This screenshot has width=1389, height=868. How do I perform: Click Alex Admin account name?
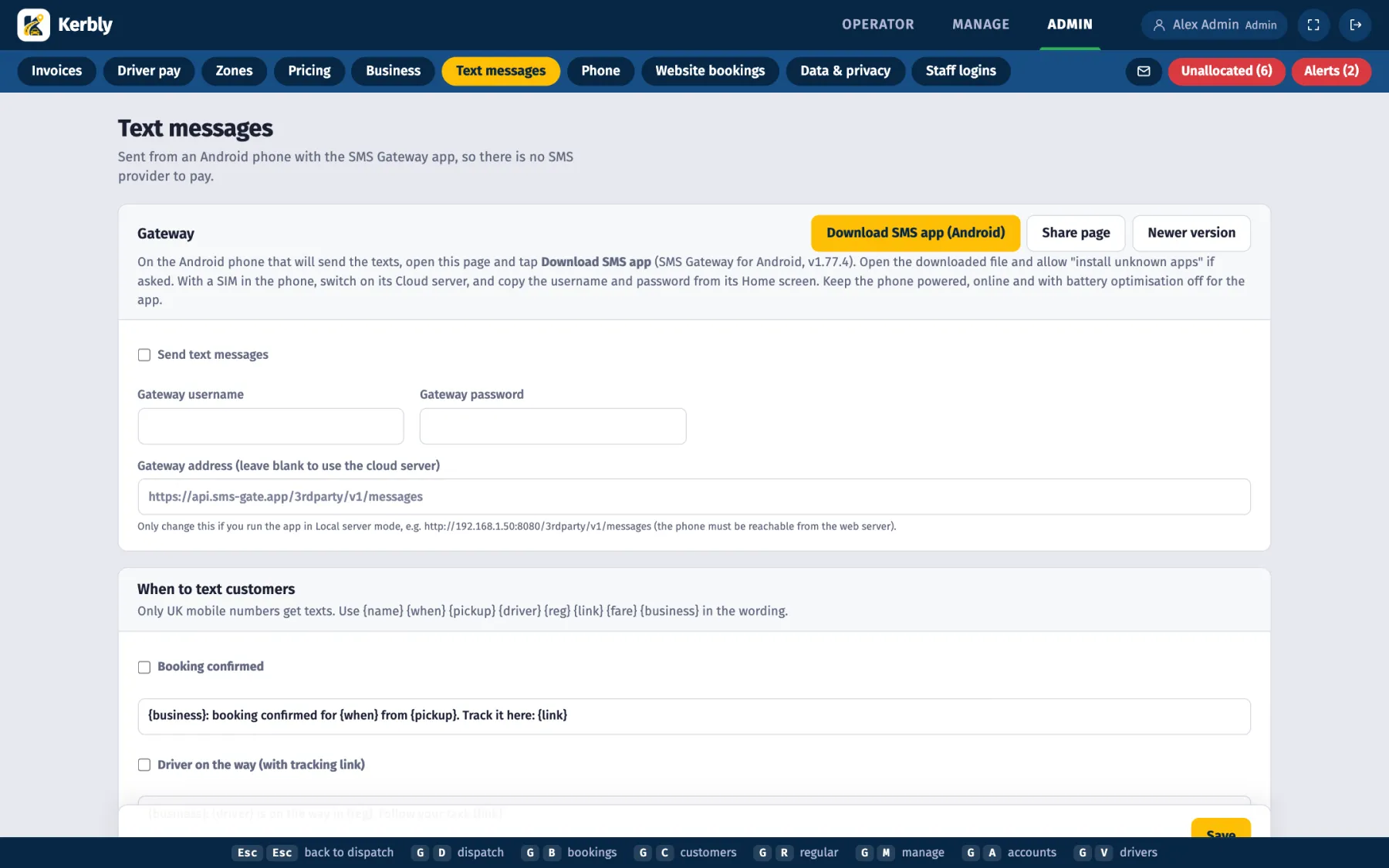1205,25
